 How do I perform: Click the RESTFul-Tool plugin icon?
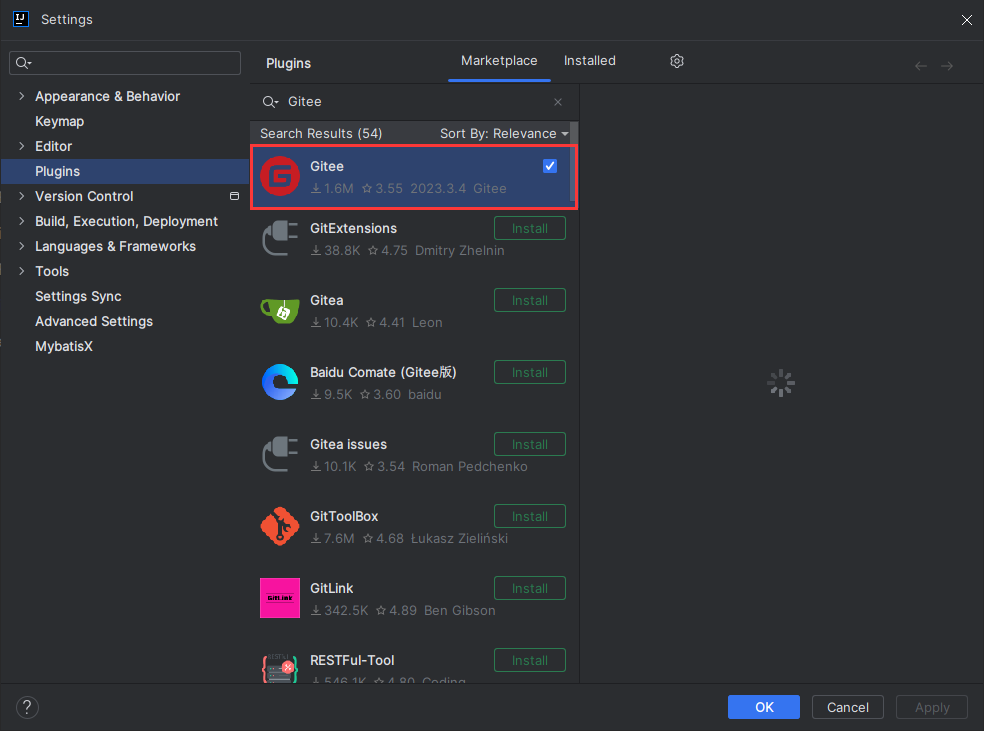tap(280, 668)
